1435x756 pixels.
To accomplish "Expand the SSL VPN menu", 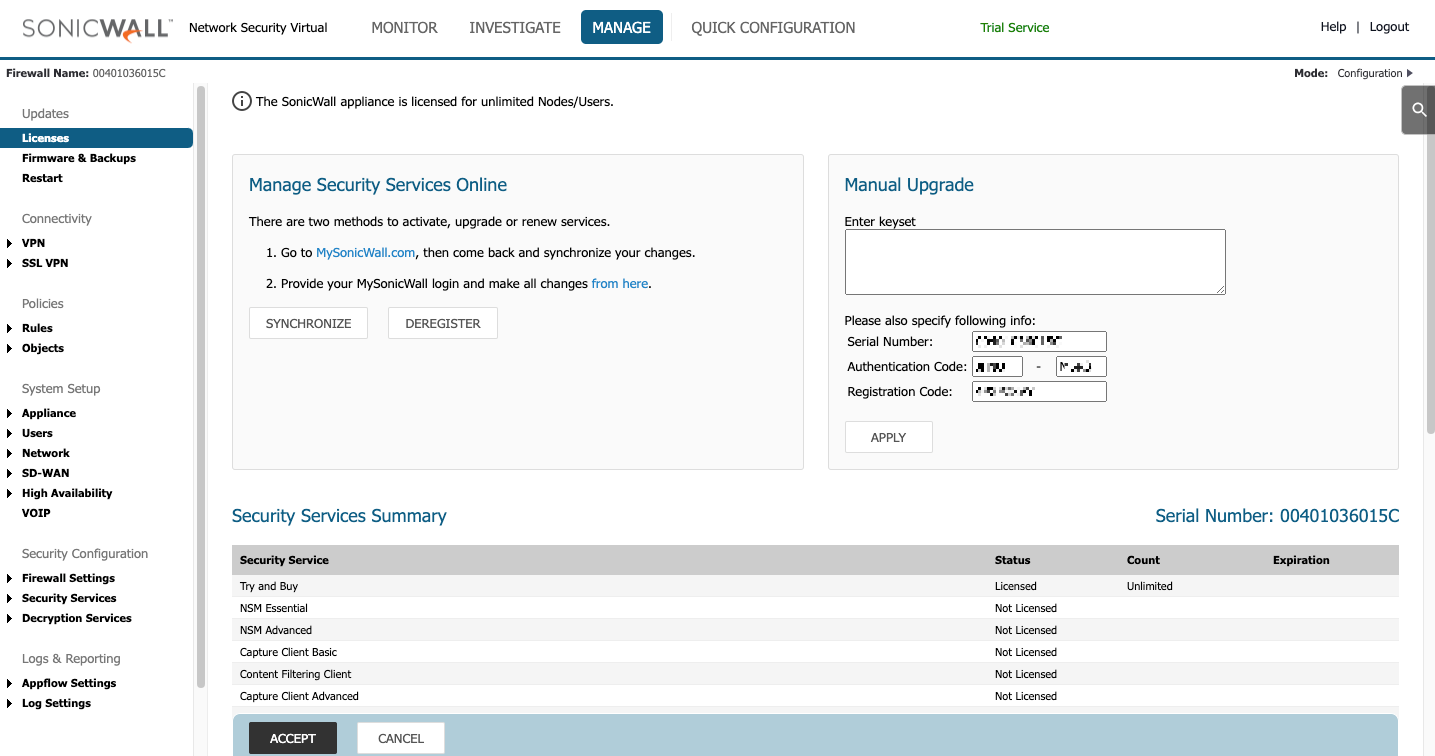I will [x=10, y=263].
